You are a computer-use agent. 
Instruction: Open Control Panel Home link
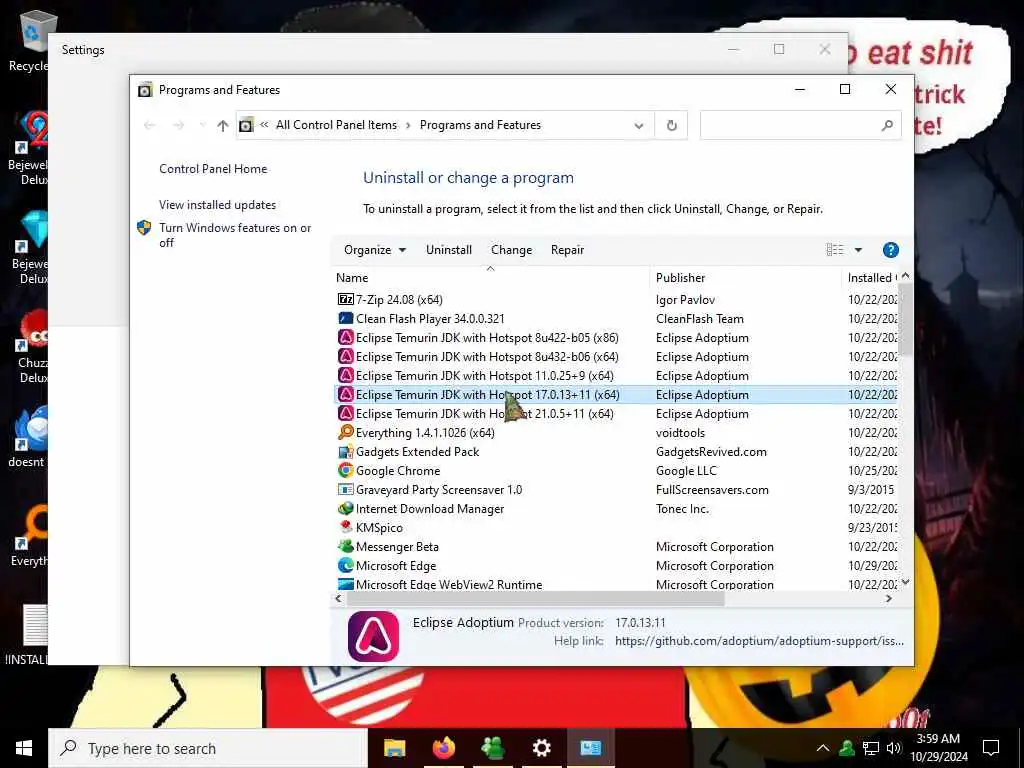[x=213, y=169]
